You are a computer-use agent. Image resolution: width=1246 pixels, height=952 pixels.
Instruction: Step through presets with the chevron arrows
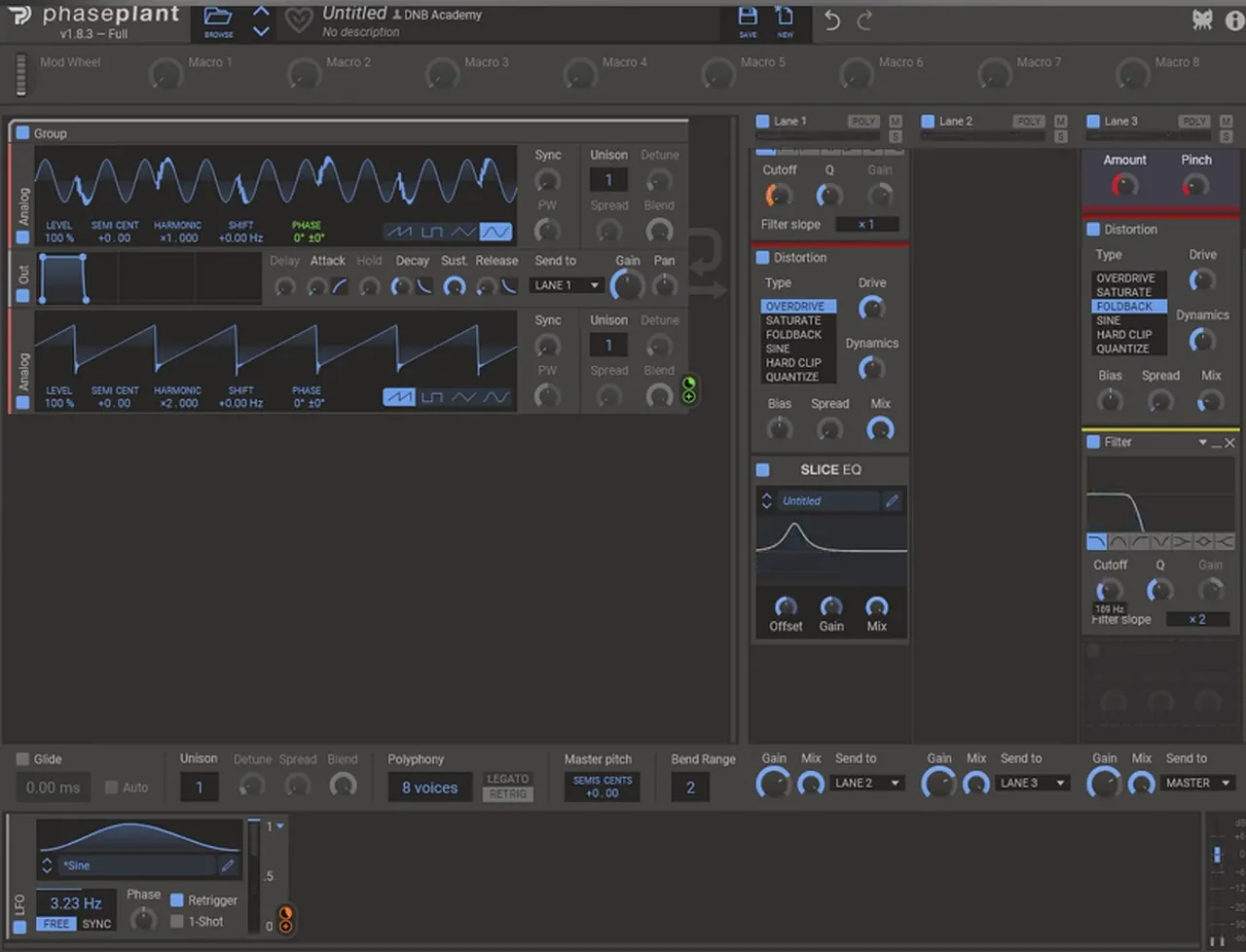(261, 20)
